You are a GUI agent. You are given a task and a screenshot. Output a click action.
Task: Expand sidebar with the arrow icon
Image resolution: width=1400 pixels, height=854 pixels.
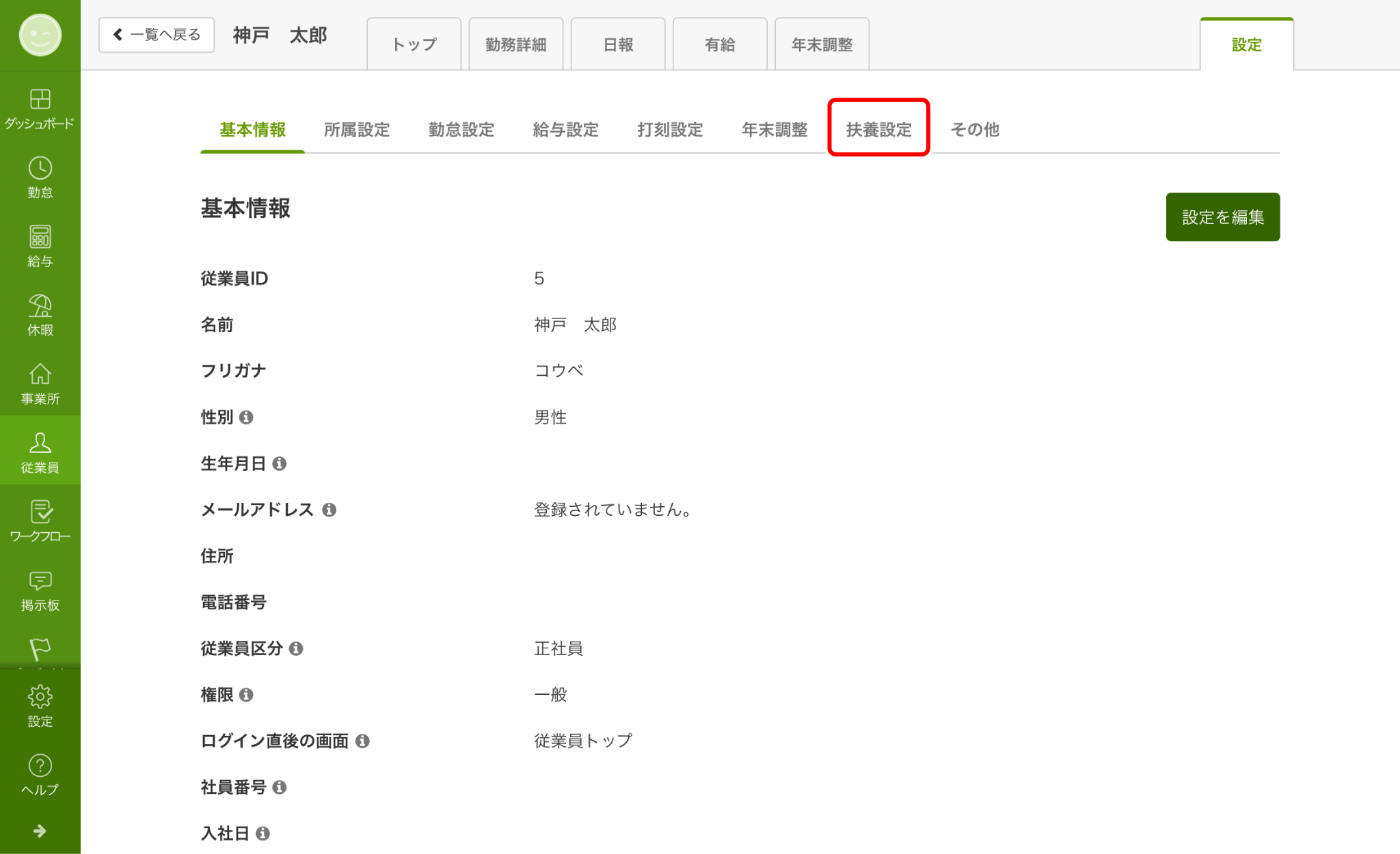tap(40, 831)
